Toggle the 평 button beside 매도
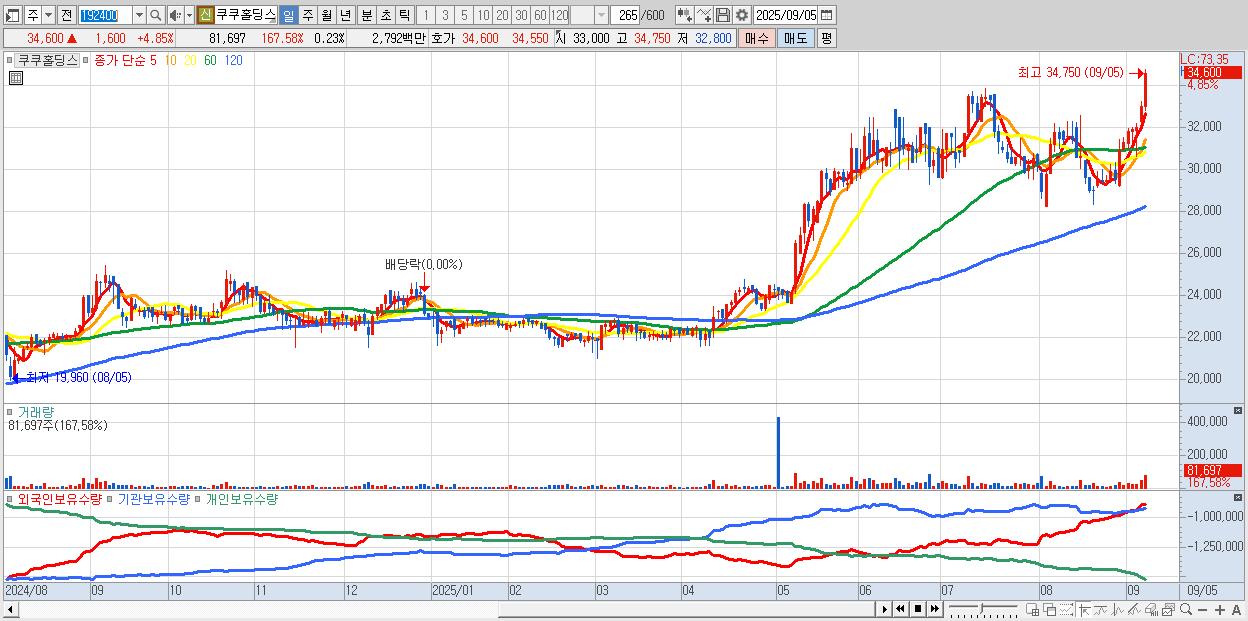 click(826, 38)
